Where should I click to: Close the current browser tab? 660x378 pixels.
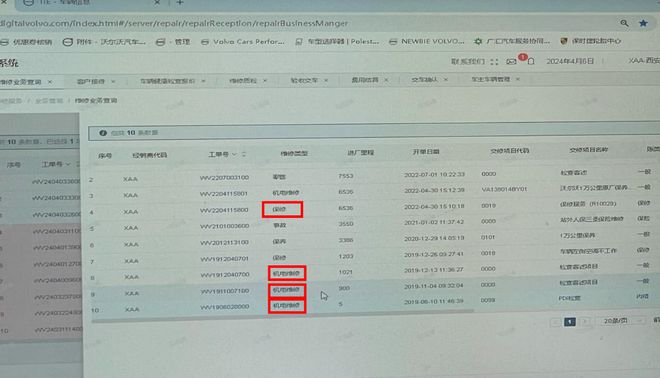(157, 3)
